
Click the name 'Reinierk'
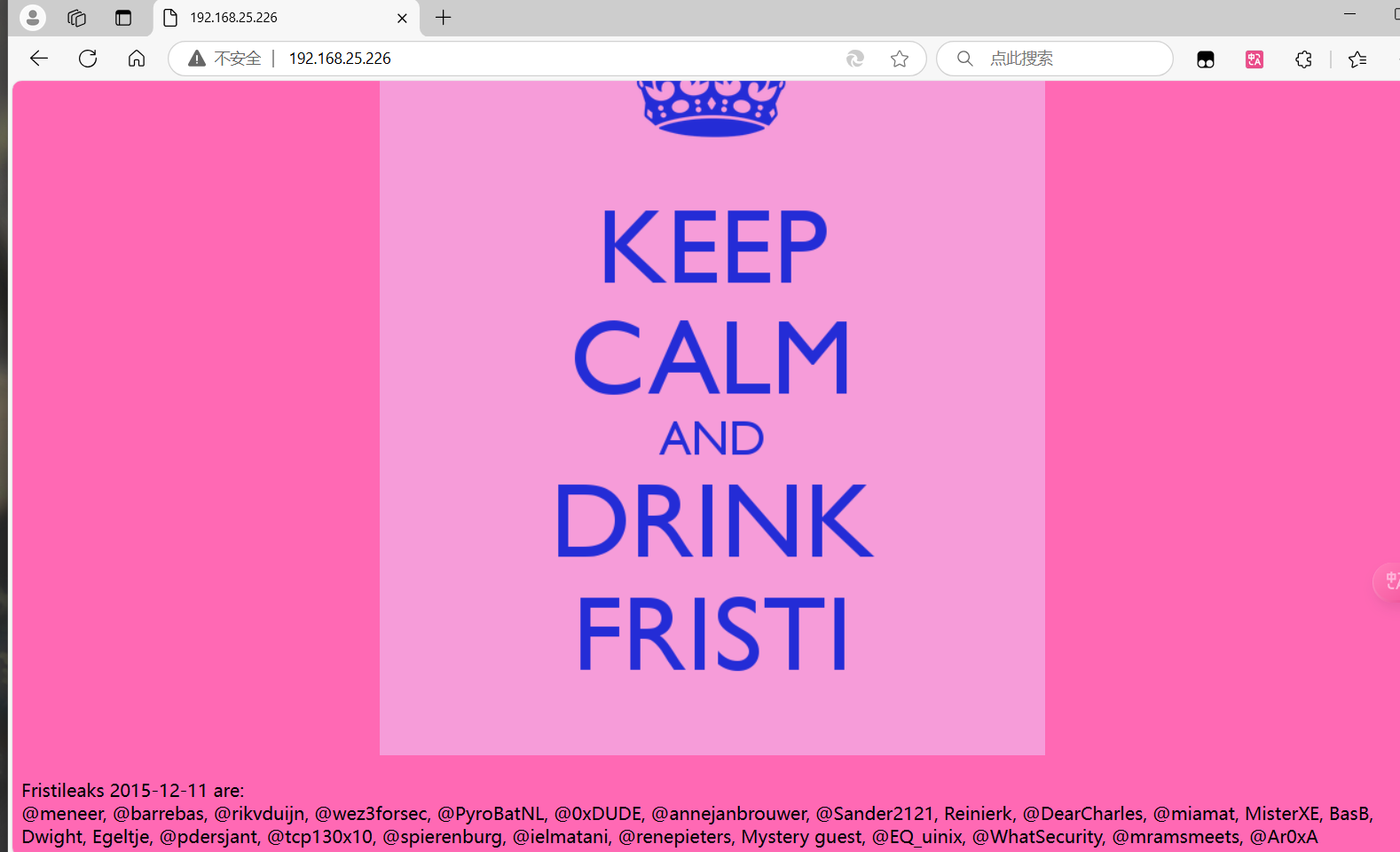point(978,814)
